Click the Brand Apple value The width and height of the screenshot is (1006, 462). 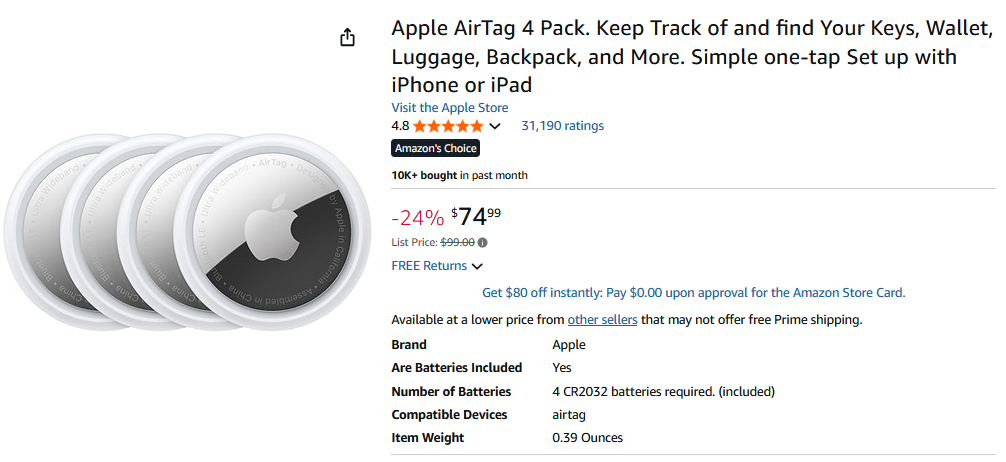[569, 345]
